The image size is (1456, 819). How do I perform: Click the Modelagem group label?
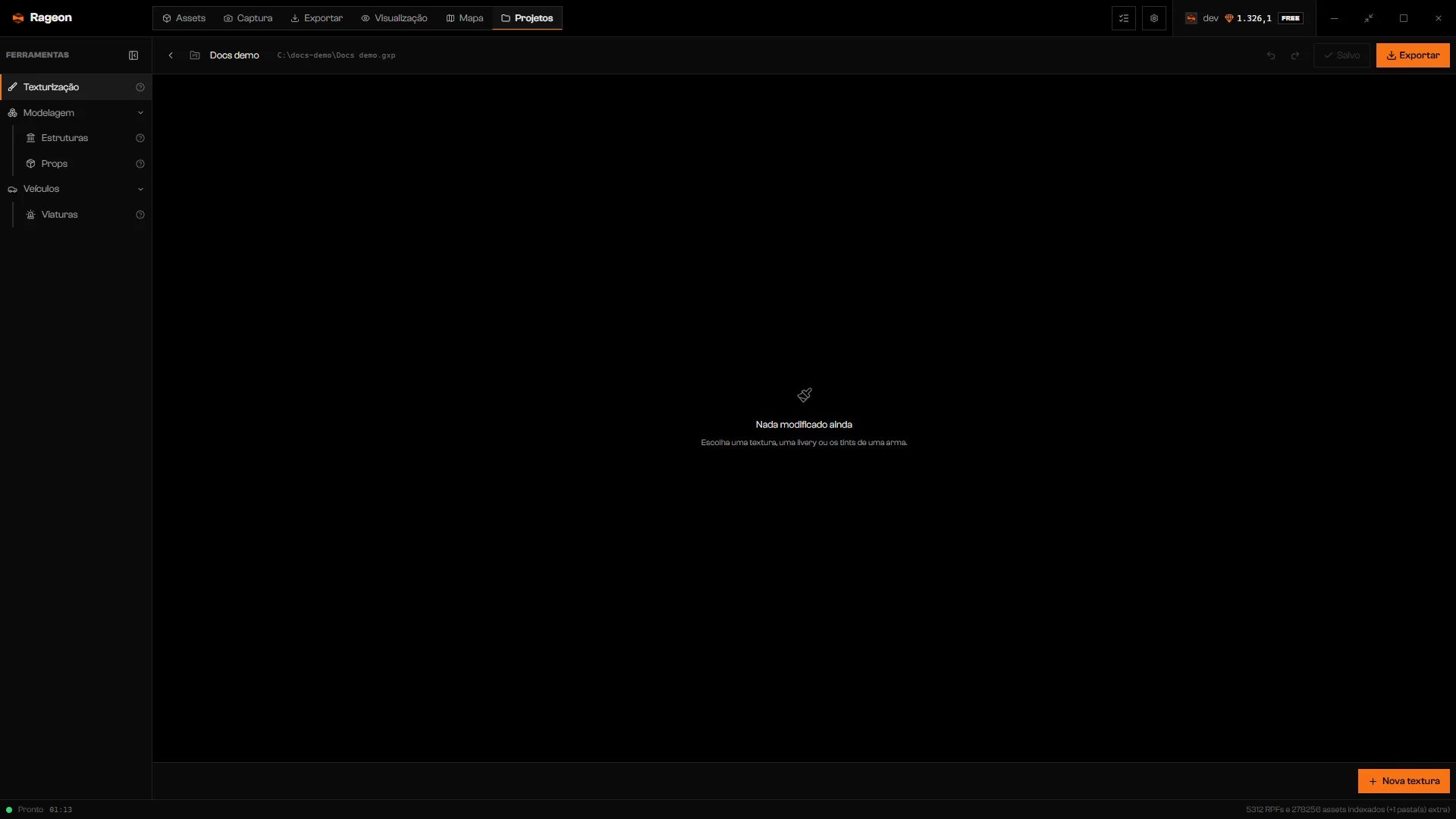point(49,113)
